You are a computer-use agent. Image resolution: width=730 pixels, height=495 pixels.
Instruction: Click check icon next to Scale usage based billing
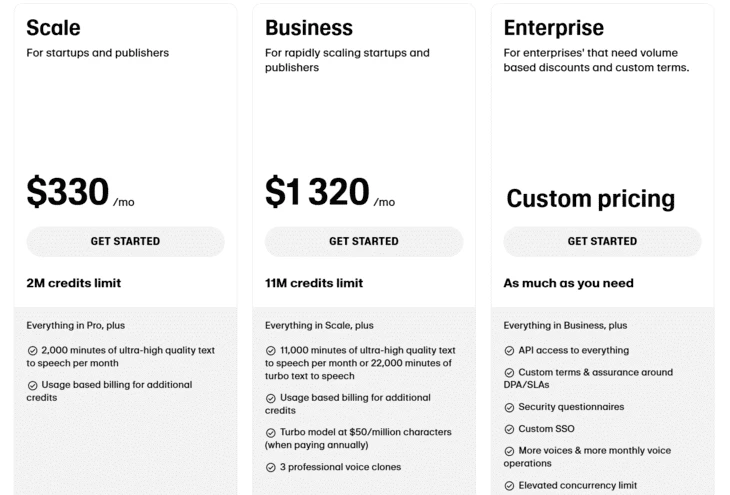[x=33, y=385]
